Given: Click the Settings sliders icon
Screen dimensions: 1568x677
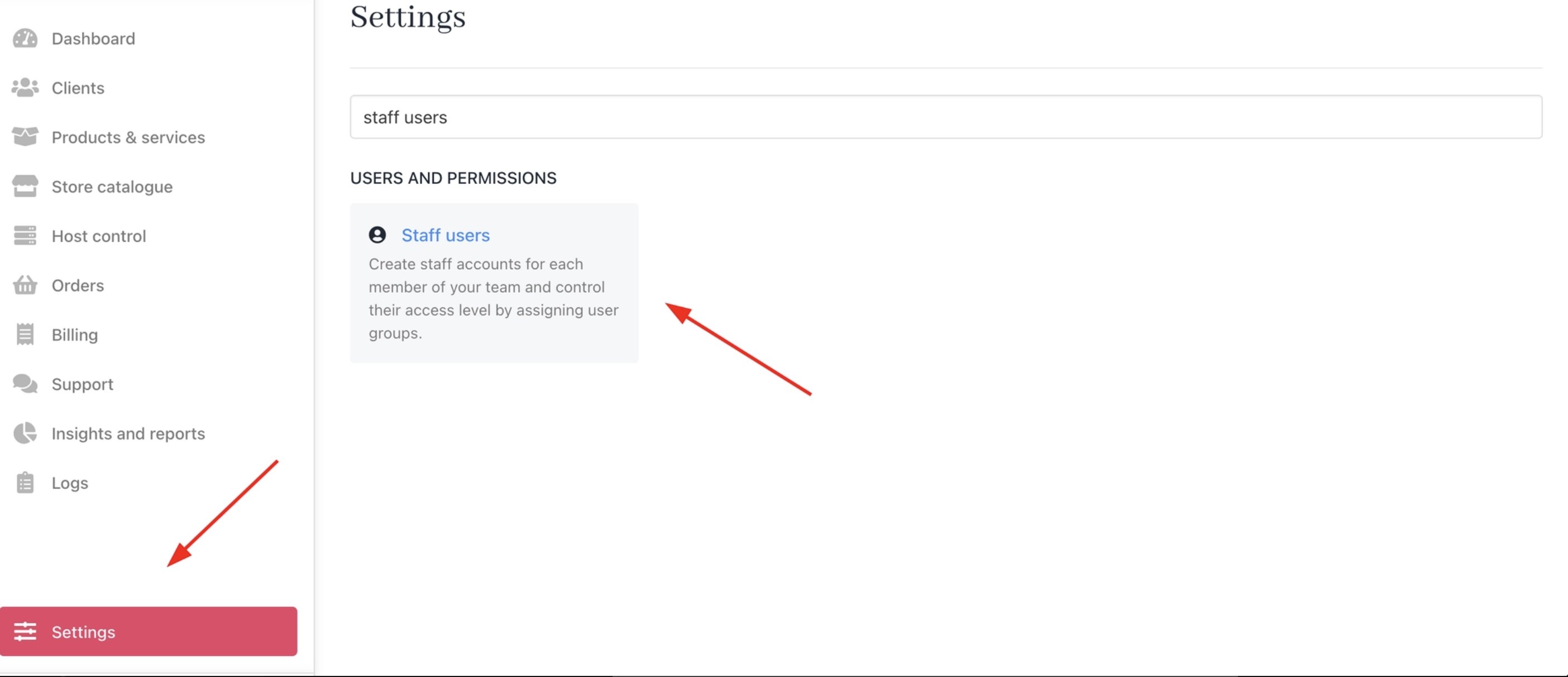Looking at the screenshot, I should 25,631.
